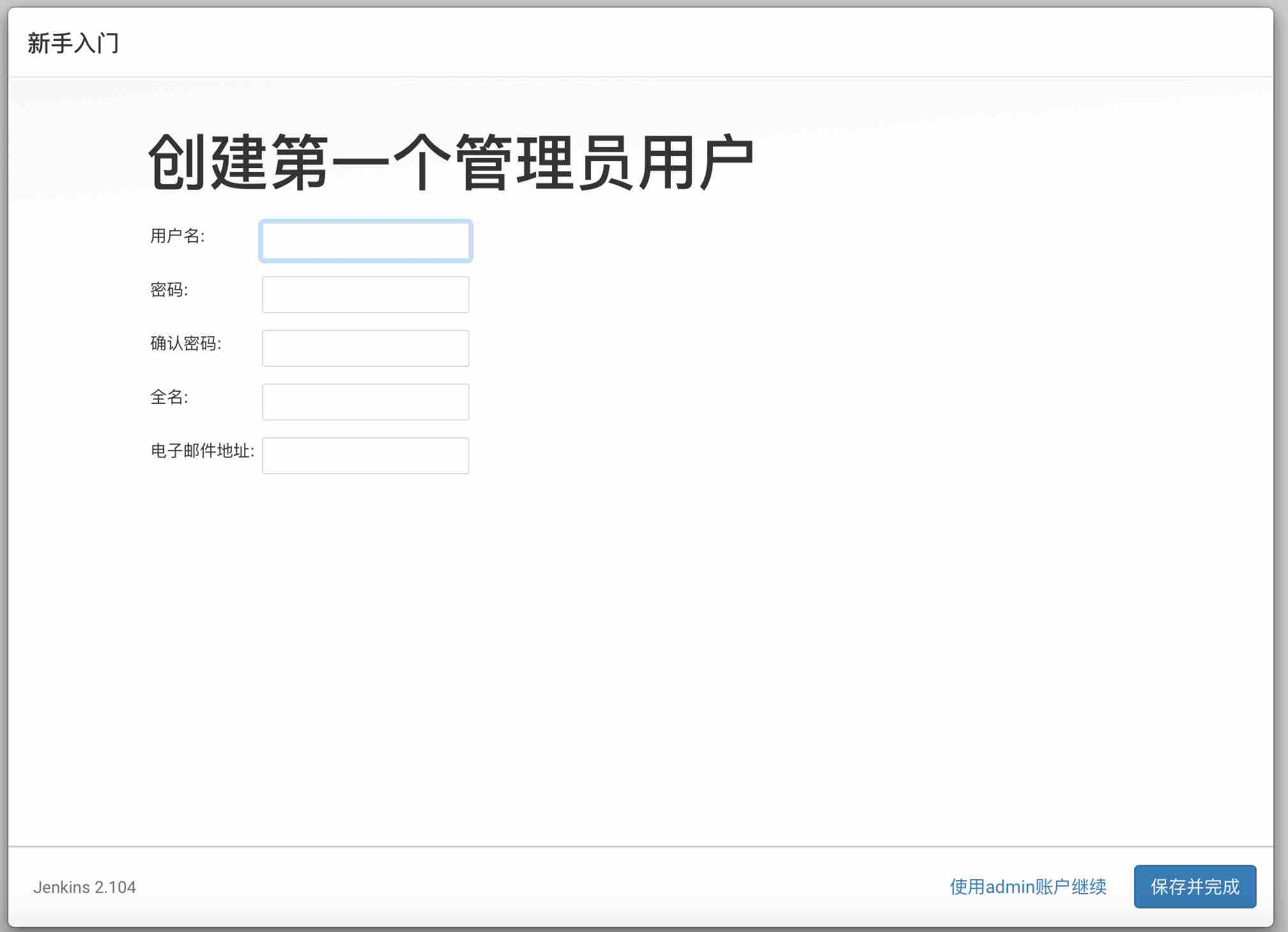Click the Jenkins 2.104 version text

point(84,887)
